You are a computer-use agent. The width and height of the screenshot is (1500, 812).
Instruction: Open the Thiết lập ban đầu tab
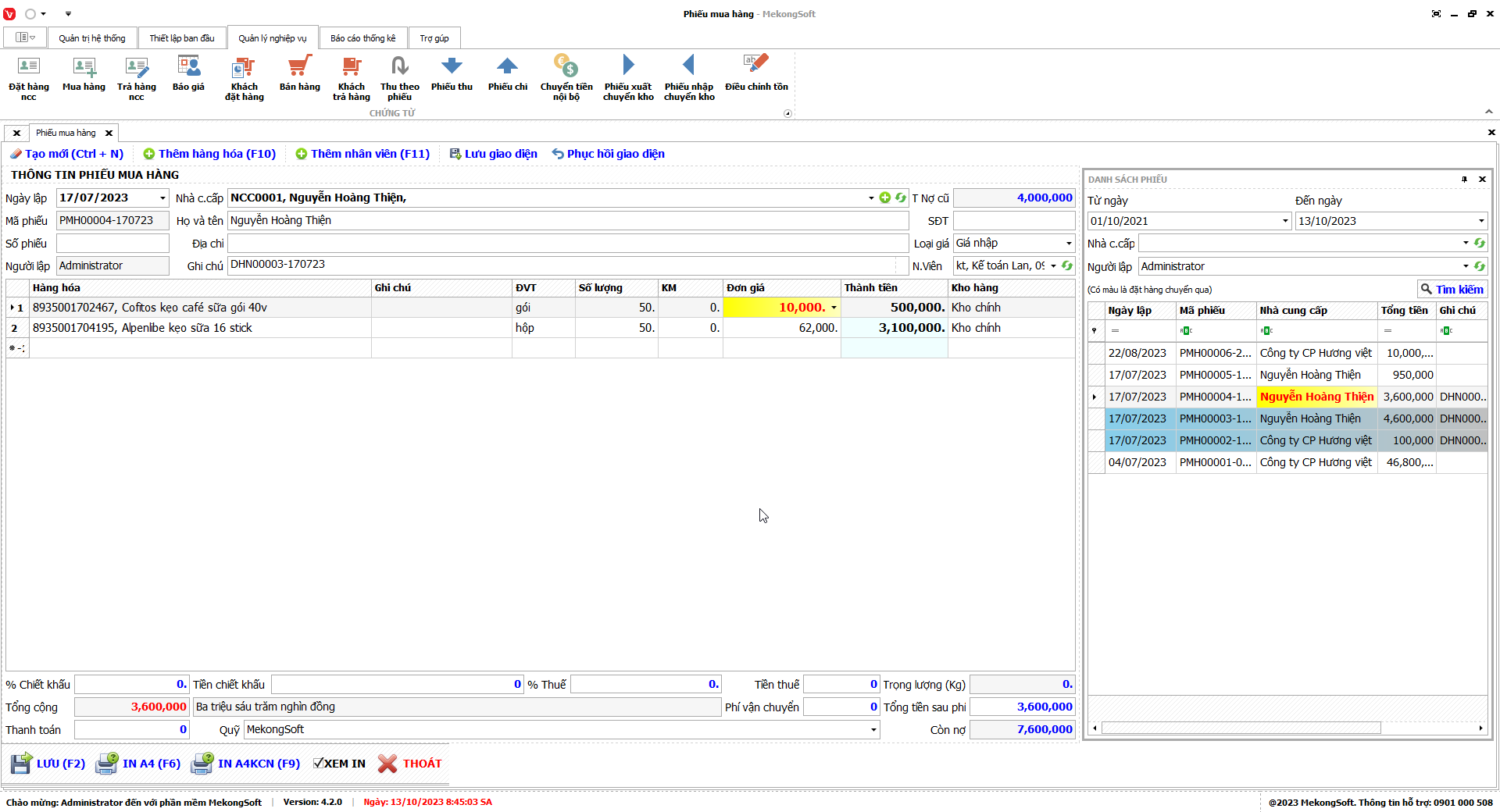[x=181, y=38]
